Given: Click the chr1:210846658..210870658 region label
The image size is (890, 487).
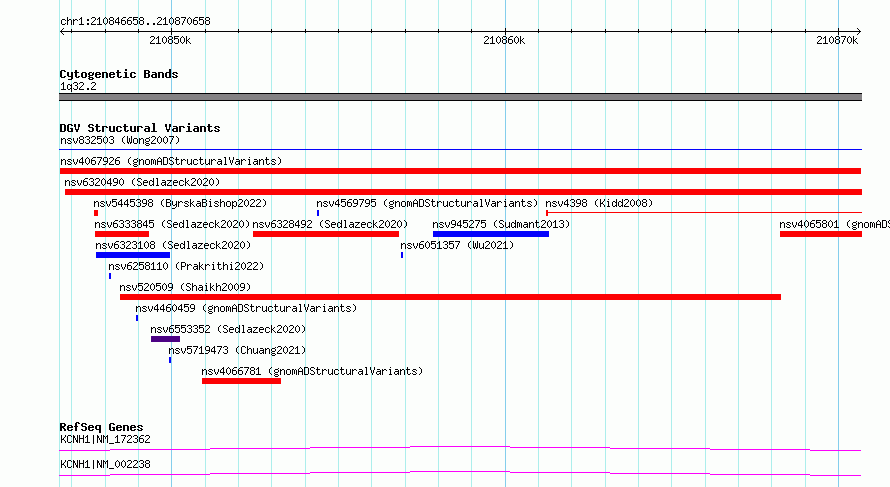Looking at the screenshot, I should pyautogui.click(x=135, y=21).
